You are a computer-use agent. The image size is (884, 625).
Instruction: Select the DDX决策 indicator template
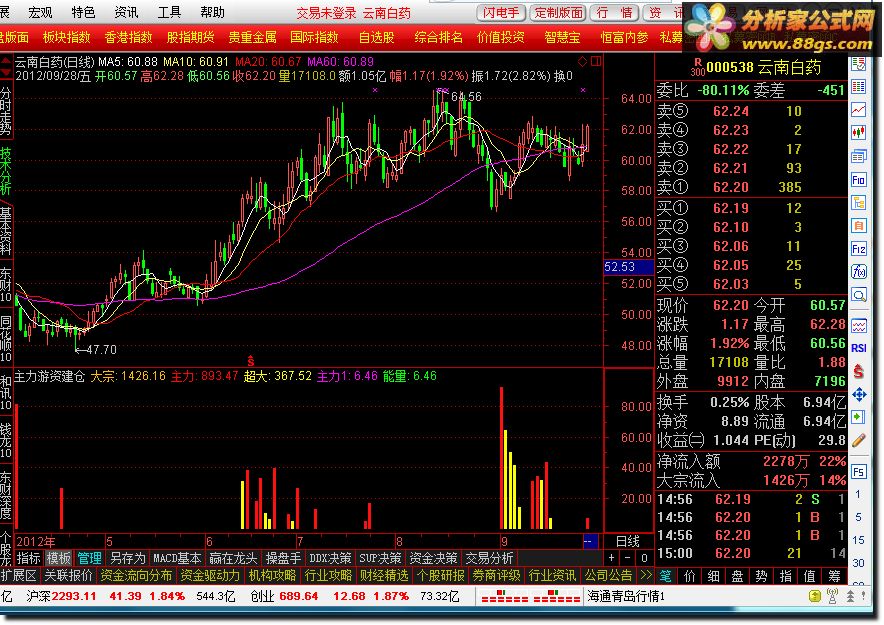click(x=330, y=558)
